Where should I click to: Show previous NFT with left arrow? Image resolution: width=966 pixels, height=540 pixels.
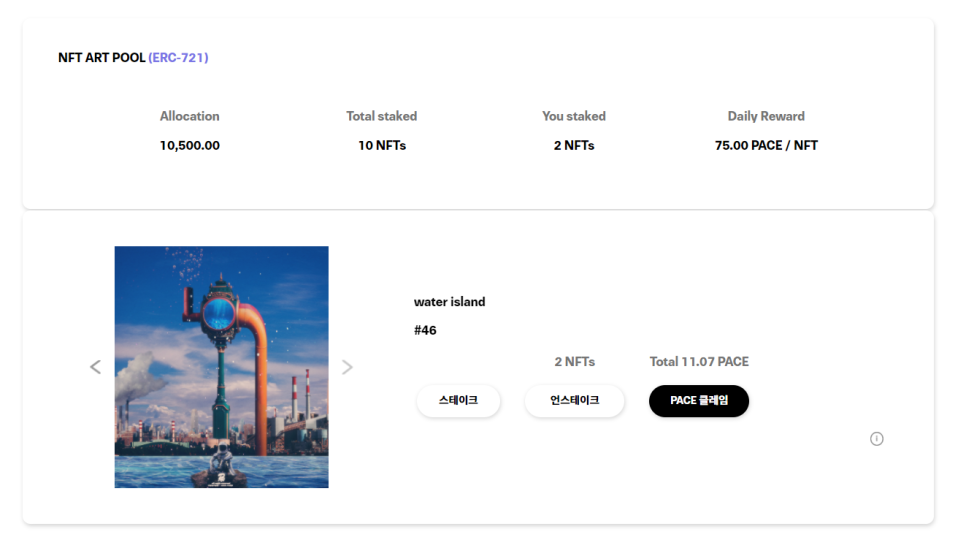(x=95, y=367)
